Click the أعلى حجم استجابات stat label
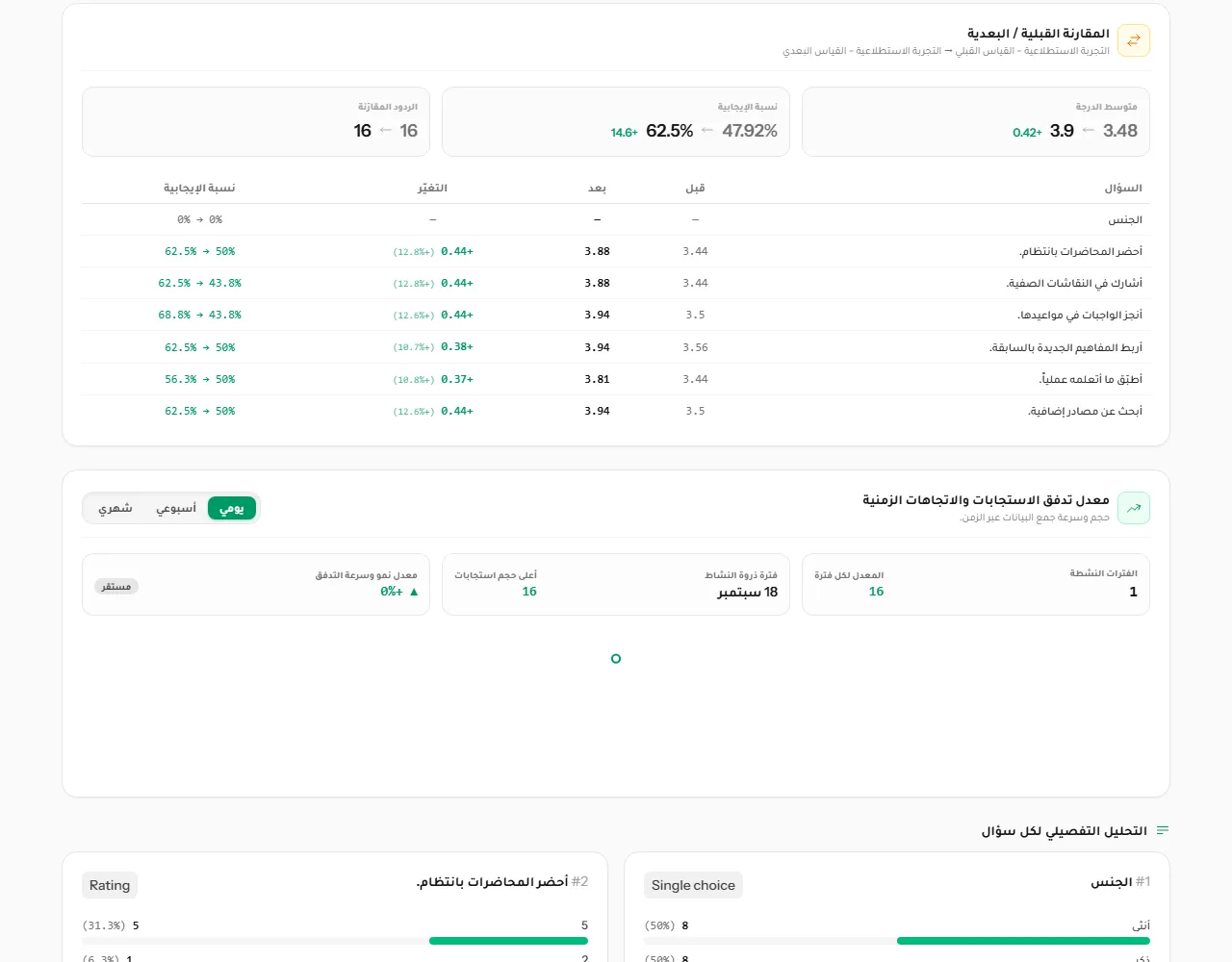1232x962 pixels. point(496,575)
